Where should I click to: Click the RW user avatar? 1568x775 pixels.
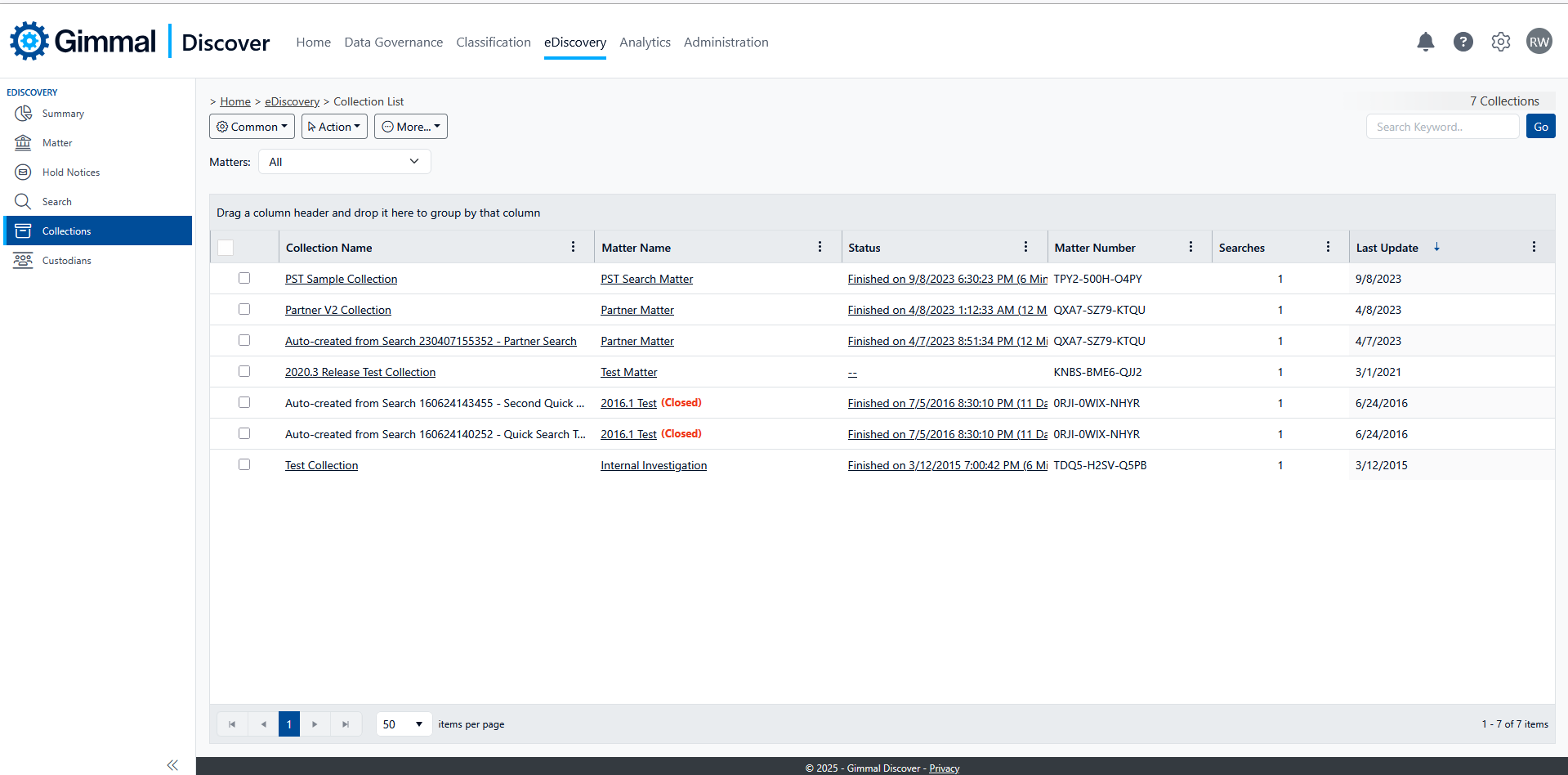pyautogui.click(x=1539, y=42)
